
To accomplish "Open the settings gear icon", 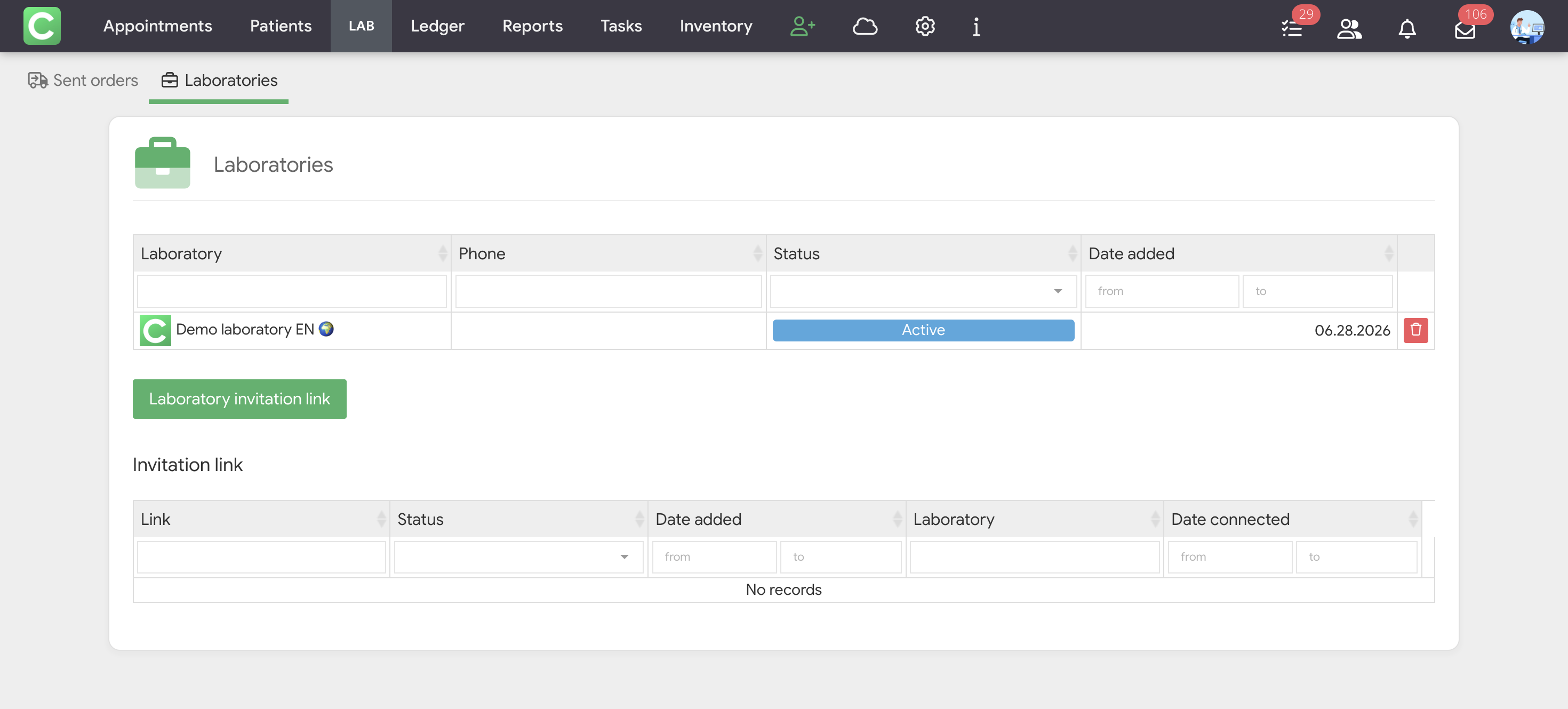I will (x=925, y=26).
